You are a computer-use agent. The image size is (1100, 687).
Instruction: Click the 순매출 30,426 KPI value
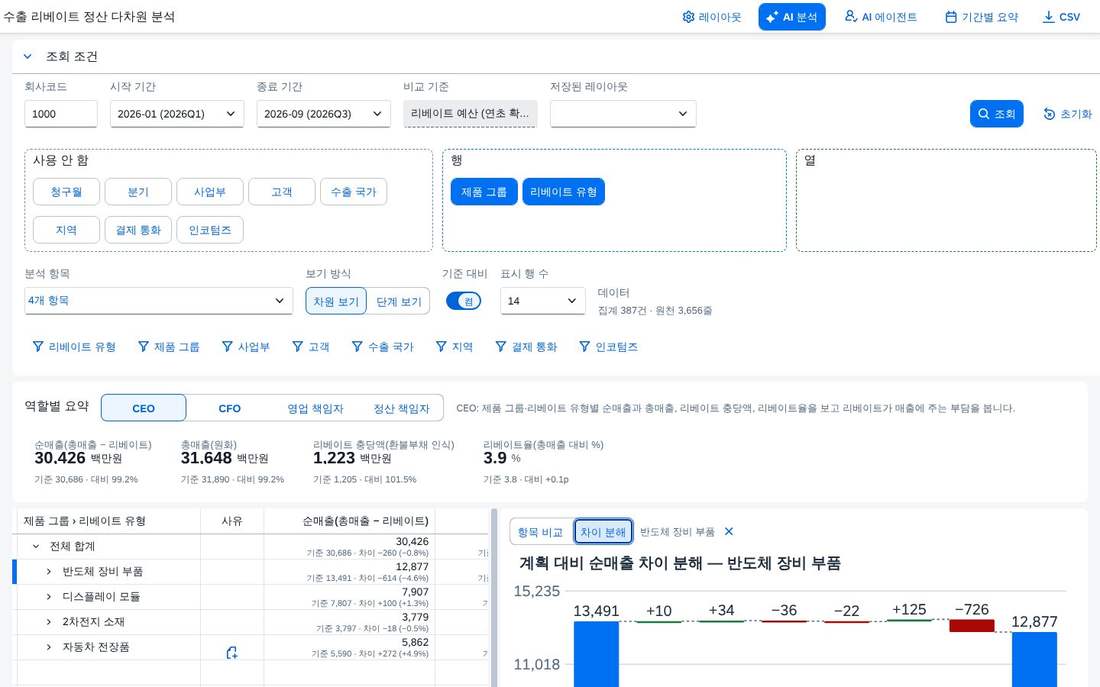pos(60,458)
